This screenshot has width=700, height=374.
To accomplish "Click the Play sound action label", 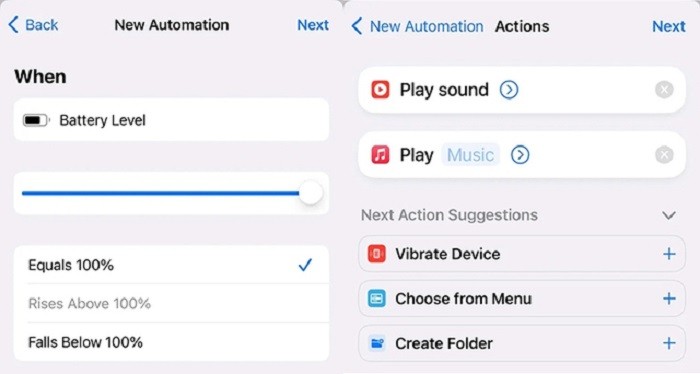I will [444, 90].
